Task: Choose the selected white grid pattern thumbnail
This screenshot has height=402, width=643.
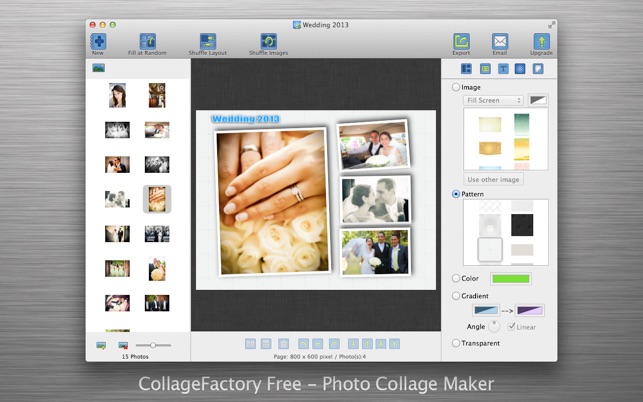Action: click(x=490, y=249)
